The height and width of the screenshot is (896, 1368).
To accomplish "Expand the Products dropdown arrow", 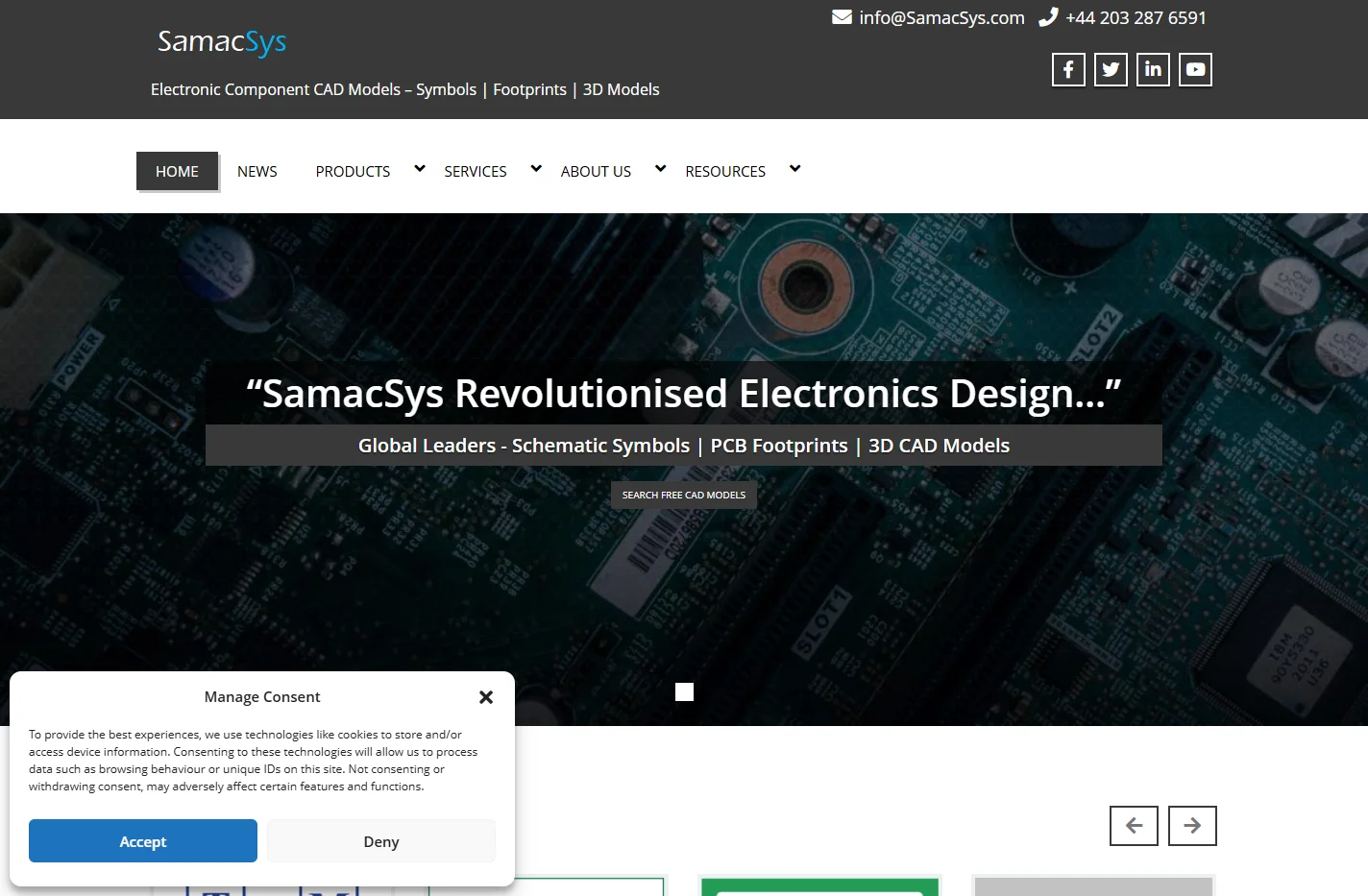I will 420,169.
